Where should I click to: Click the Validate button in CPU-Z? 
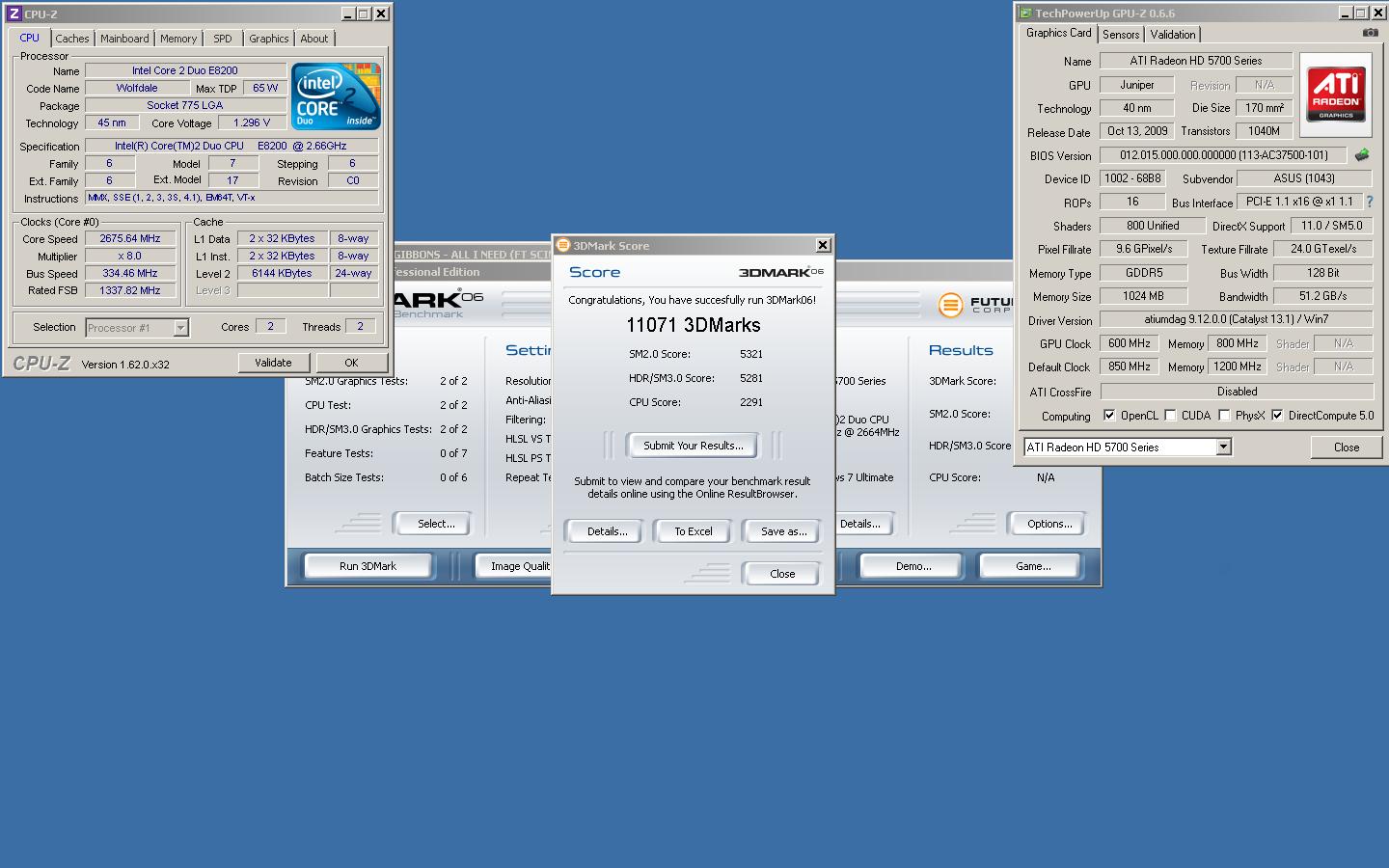(x=273, y=363)
